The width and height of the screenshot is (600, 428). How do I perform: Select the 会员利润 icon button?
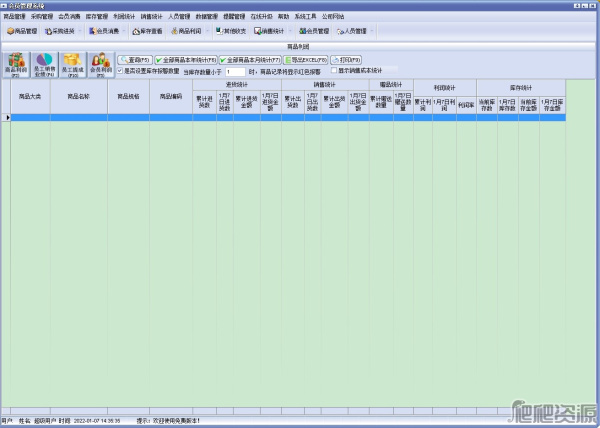[x=99, y=65]
